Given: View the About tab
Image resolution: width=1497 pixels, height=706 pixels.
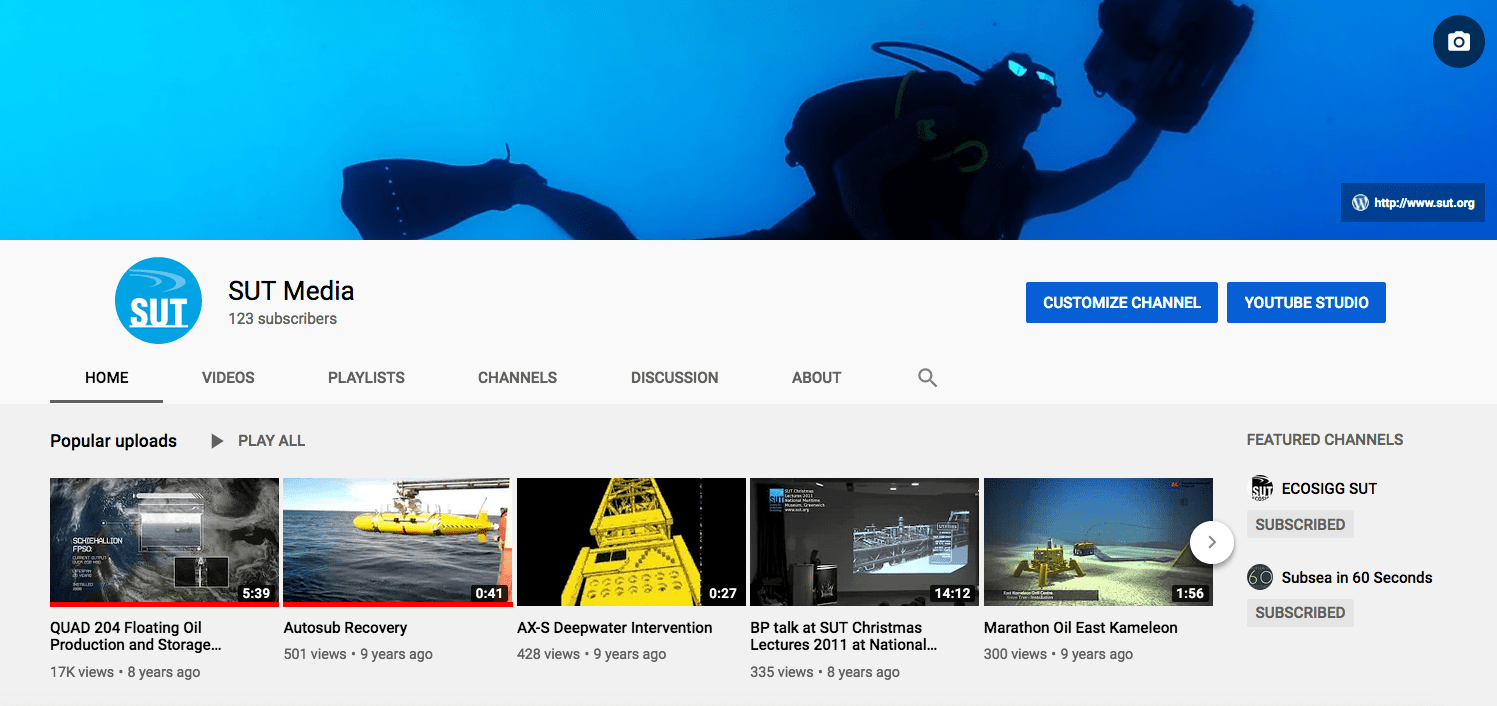Looking at the screenshot, I should point(816,378).
